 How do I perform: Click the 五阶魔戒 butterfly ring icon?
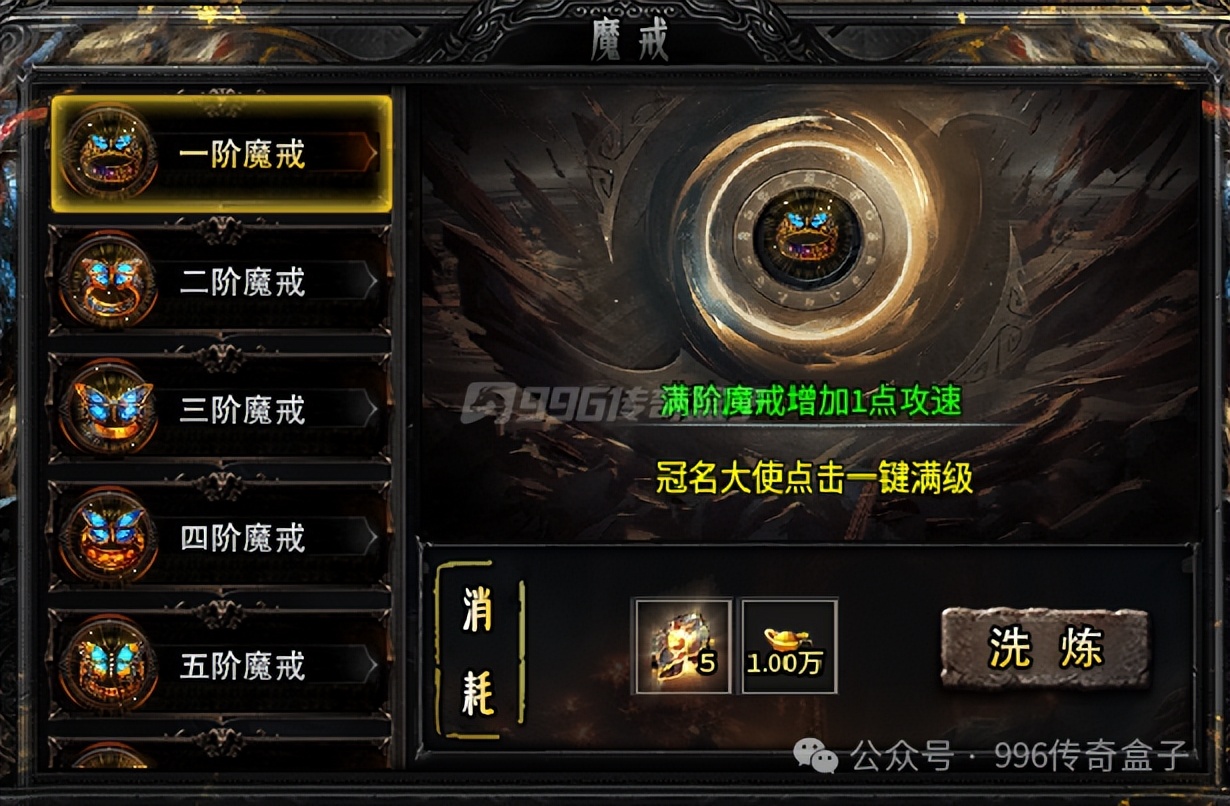point(108,665)
